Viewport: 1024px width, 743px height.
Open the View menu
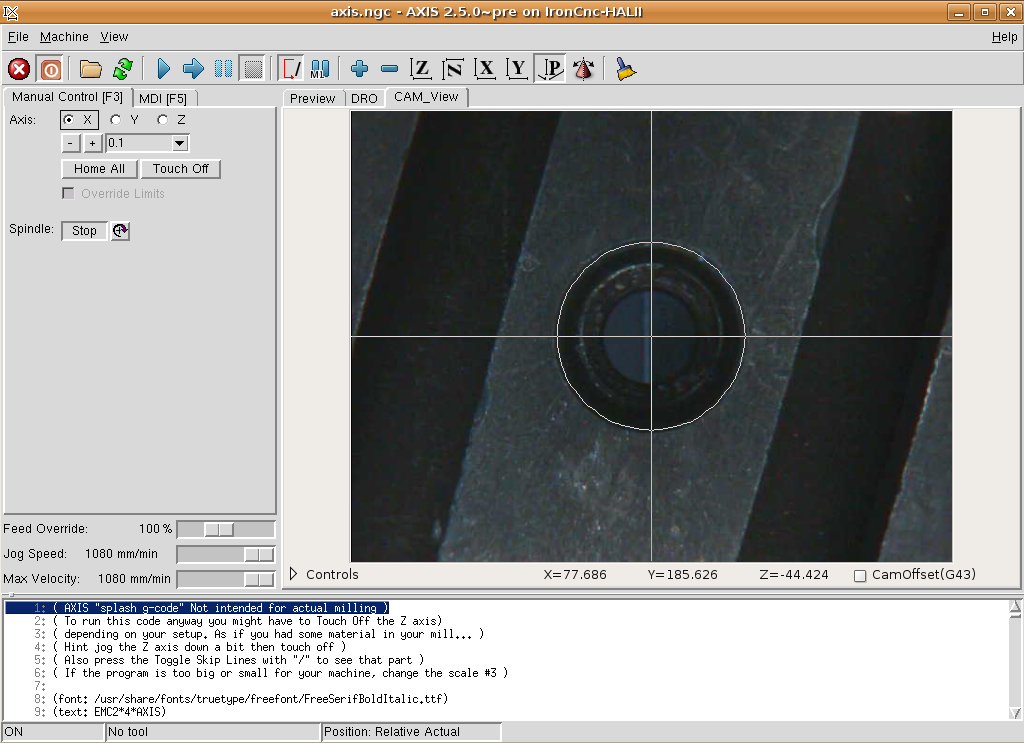(114, 37)
